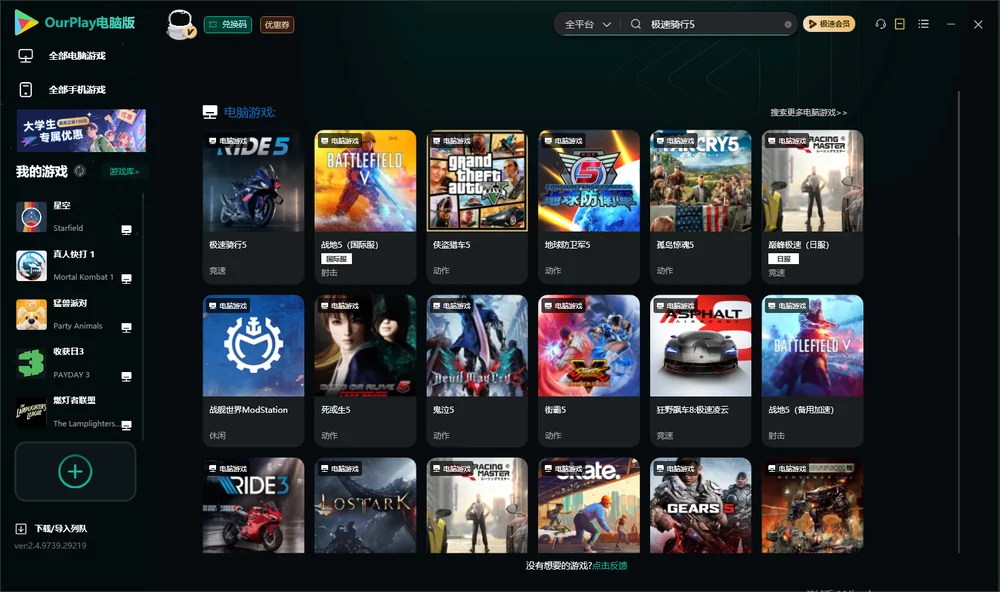Click the phone icon beside 全部手机游戏
The width and height of the screenshot is (1000, 592).
coord(26,89)
